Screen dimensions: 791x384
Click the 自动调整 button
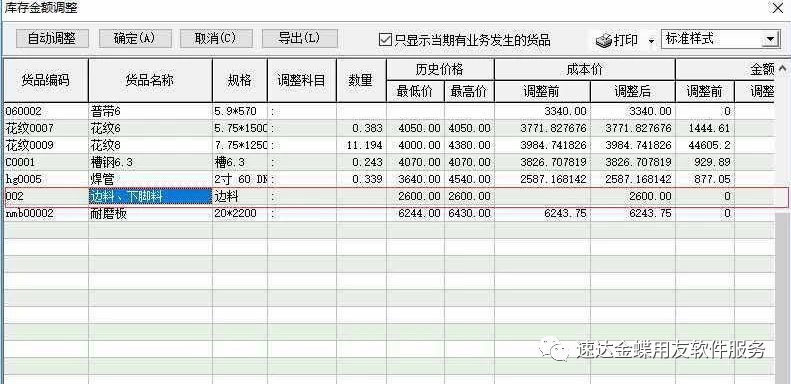tap(52, 39)
